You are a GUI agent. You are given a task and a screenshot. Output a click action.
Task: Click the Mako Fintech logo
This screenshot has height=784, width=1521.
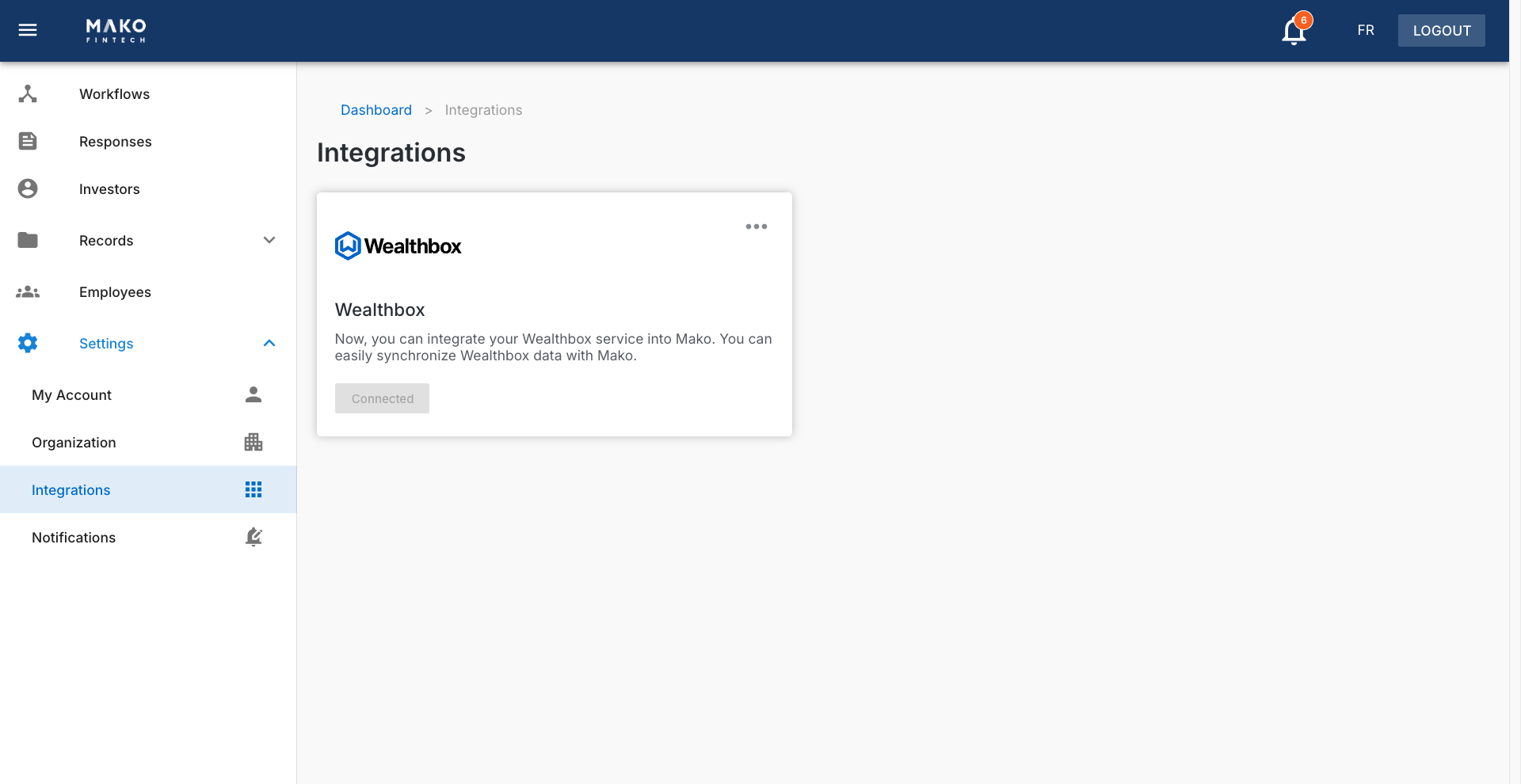[116, 30]
